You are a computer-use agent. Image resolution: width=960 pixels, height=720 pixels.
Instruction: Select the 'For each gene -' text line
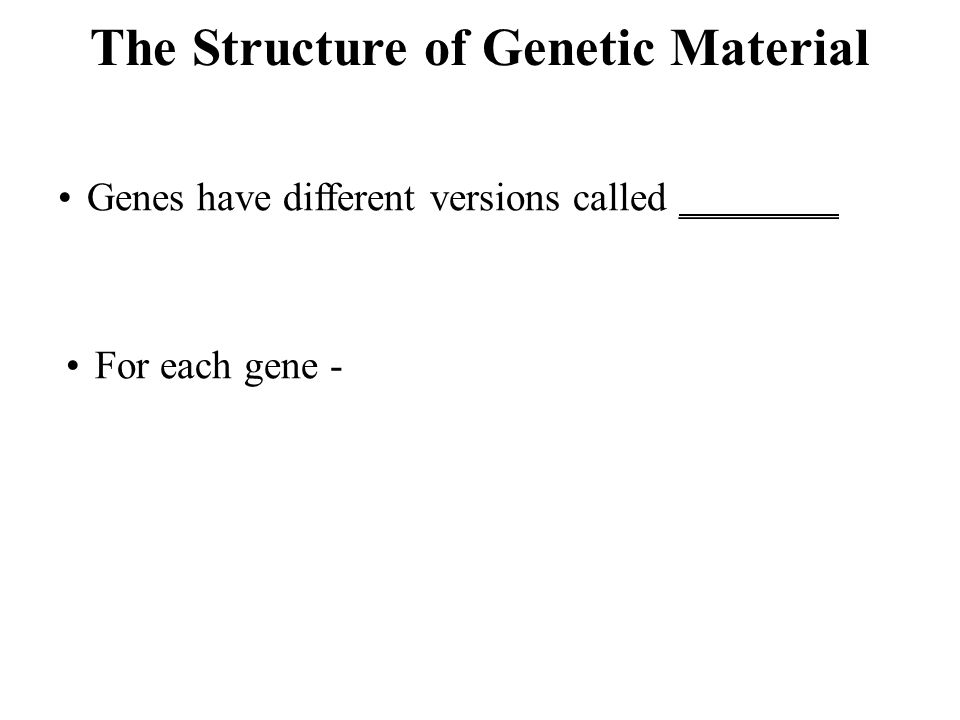pyautogui.click(x=218, y=367)
